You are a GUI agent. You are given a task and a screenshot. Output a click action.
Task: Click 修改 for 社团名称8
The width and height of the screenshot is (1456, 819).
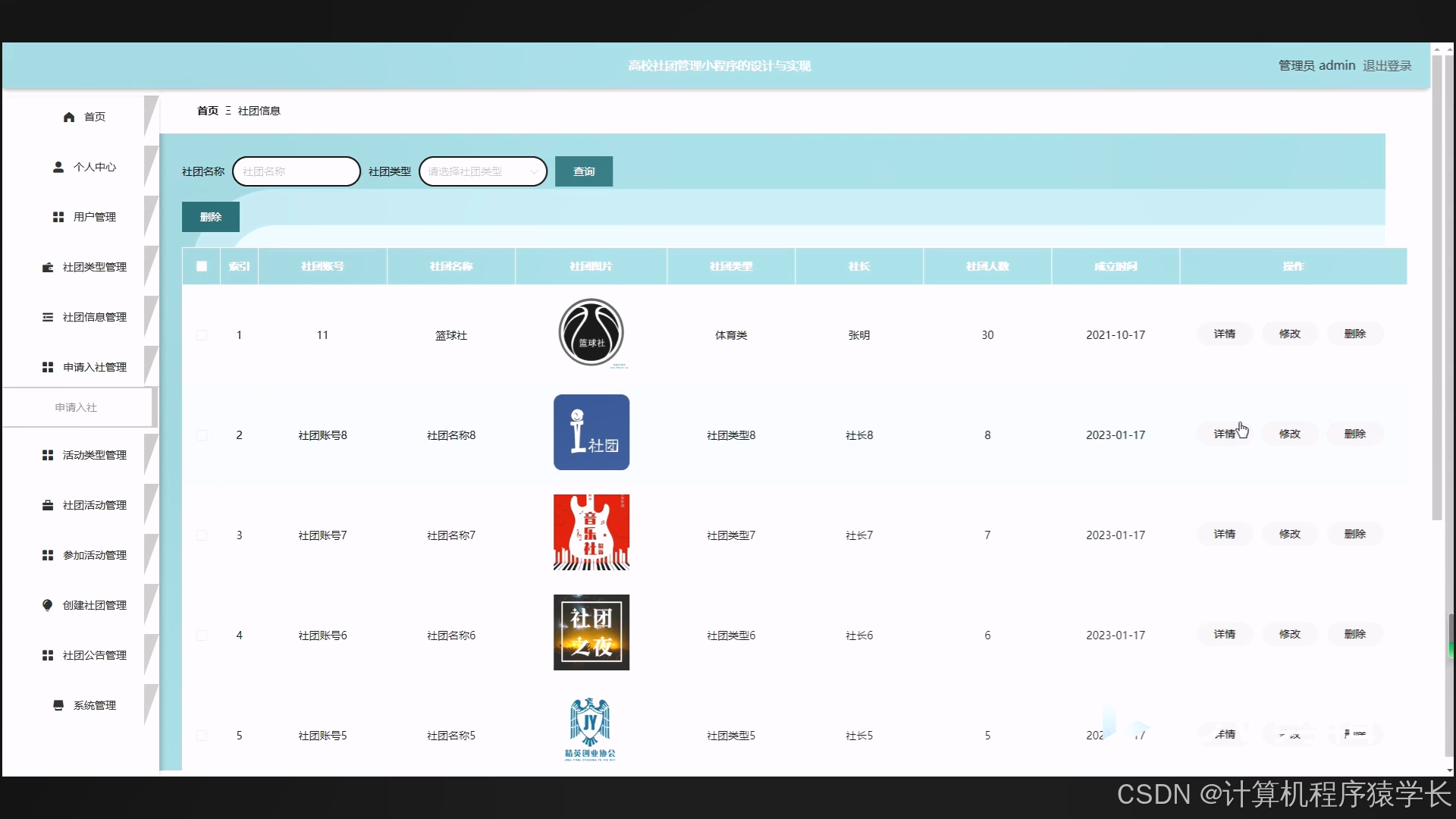[x=1290, y=434]
